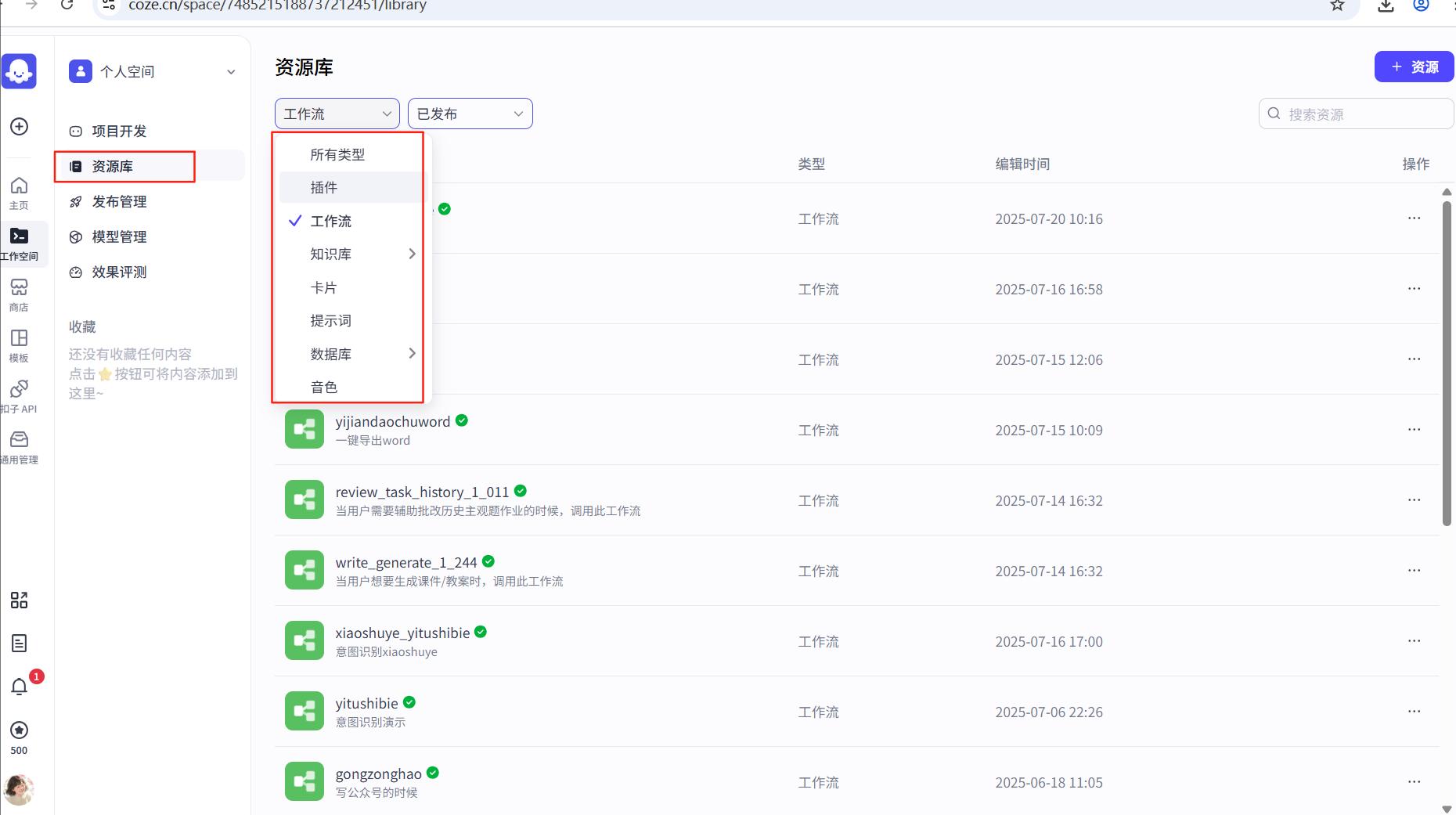The height and width of the screenshot is (815, 1456).
Task: Click the 500 points star icon
Action: 19,731
